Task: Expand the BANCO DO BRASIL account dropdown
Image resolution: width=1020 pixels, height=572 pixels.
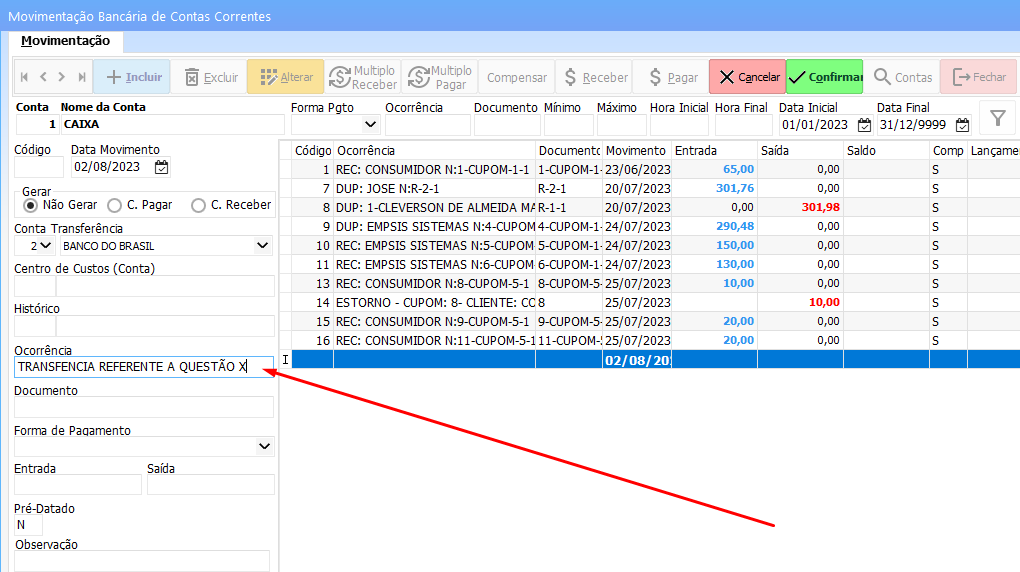Action: (262, 246)
